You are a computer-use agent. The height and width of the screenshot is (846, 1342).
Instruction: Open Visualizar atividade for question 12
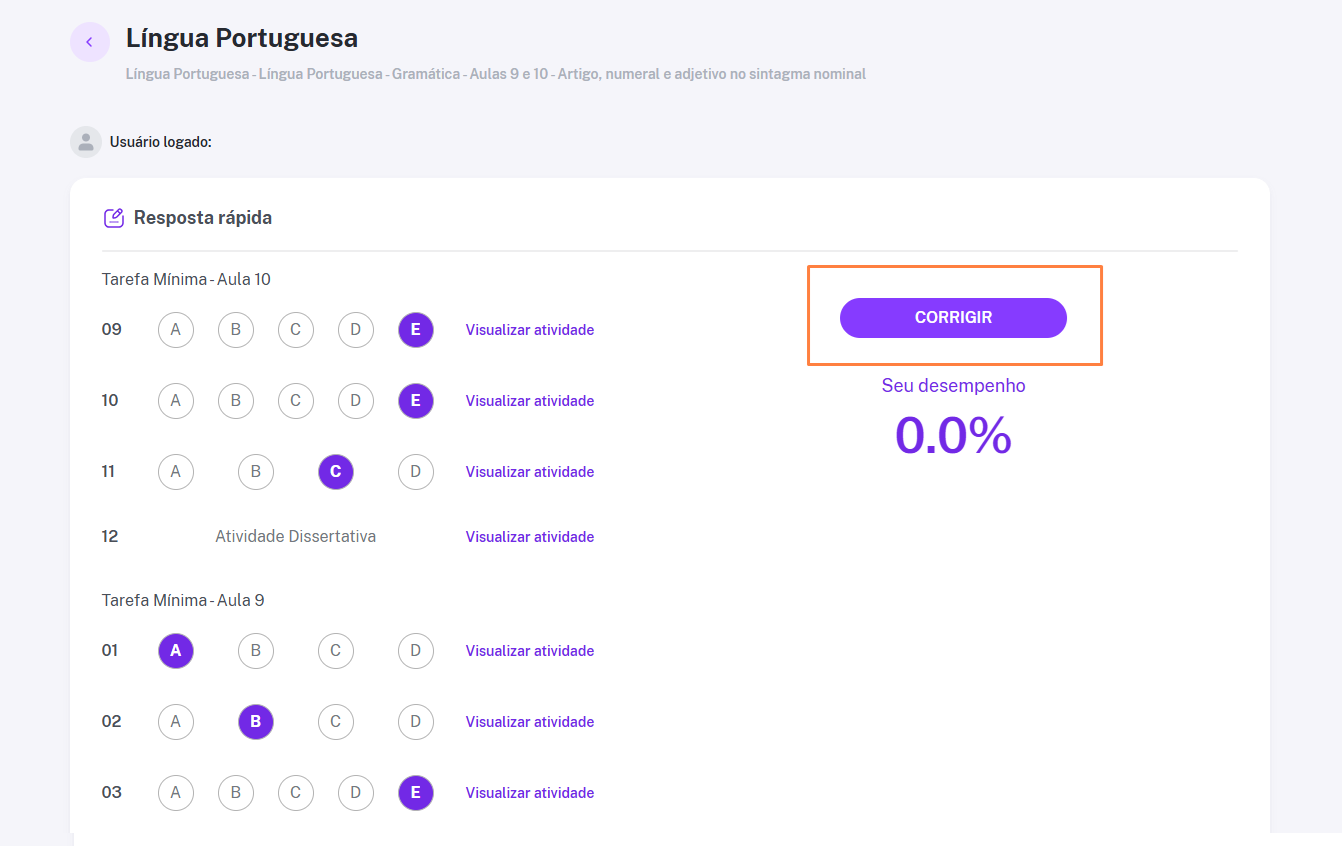click(x=530, y=537)
